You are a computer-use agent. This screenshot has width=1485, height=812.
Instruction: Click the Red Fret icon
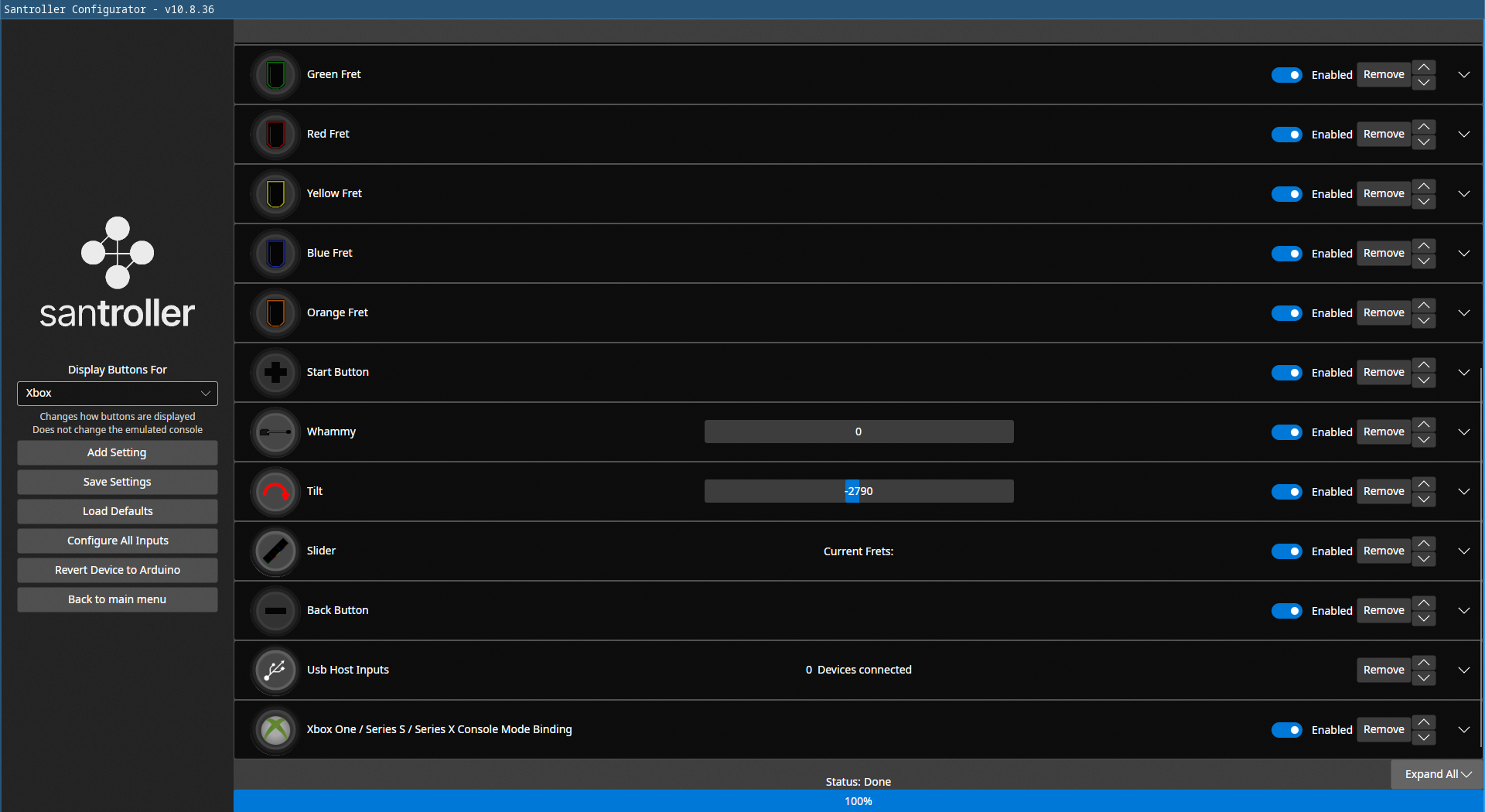click(275, 135)
